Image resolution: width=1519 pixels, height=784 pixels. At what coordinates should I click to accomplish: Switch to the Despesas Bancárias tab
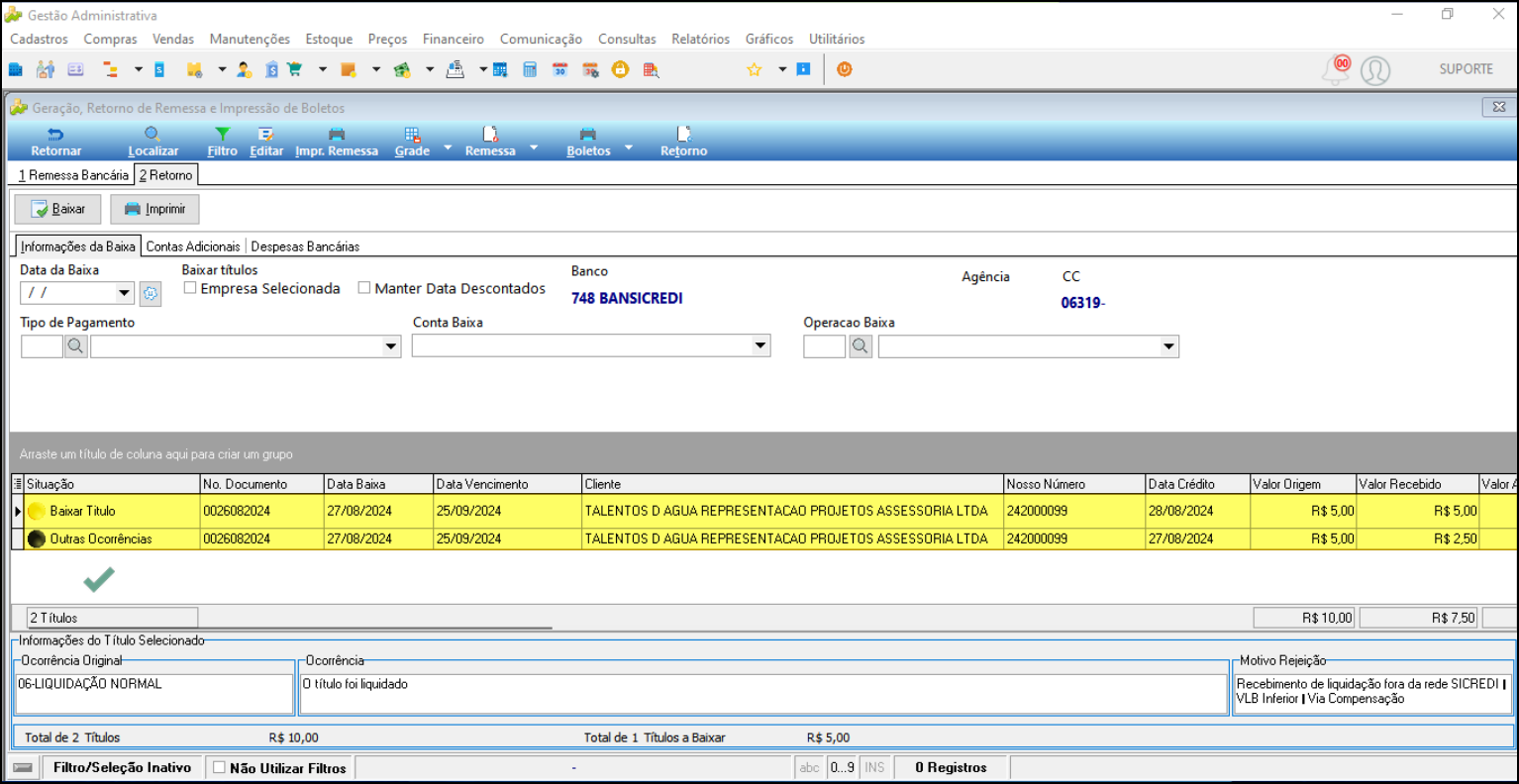coord(305,246)
